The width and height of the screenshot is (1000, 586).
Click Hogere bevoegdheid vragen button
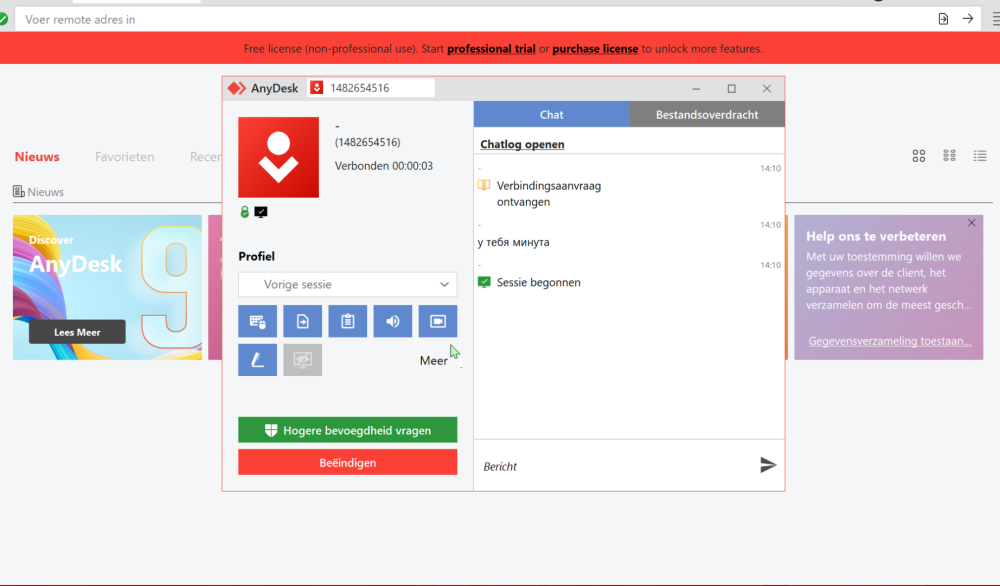[x=348, y=430]
